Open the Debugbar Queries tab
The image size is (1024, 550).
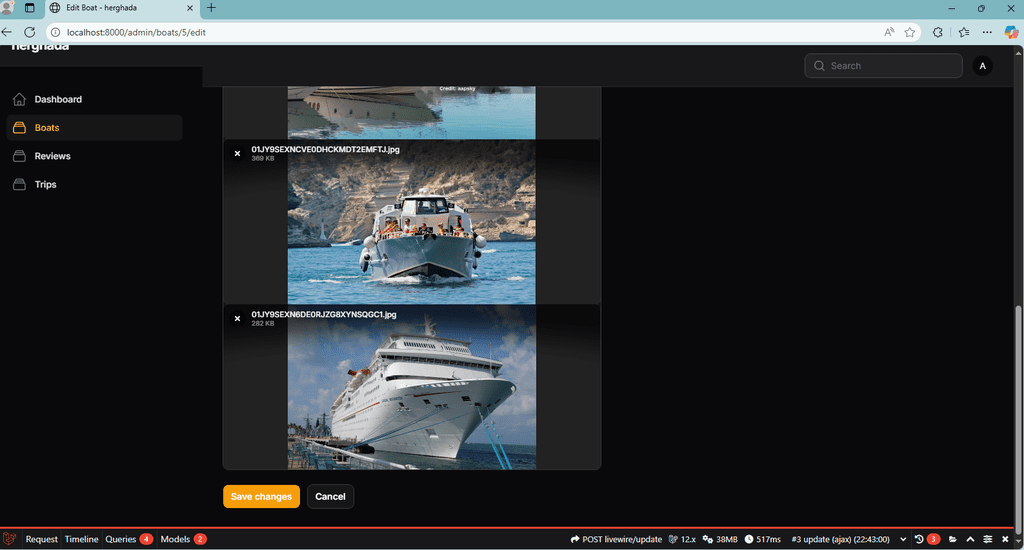tap(129, 540)
